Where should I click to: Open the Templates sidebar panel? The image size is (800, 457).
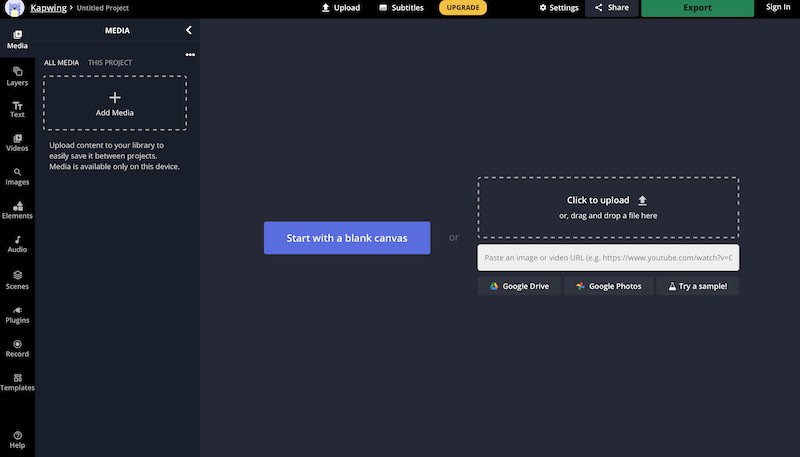coord(17,382)
